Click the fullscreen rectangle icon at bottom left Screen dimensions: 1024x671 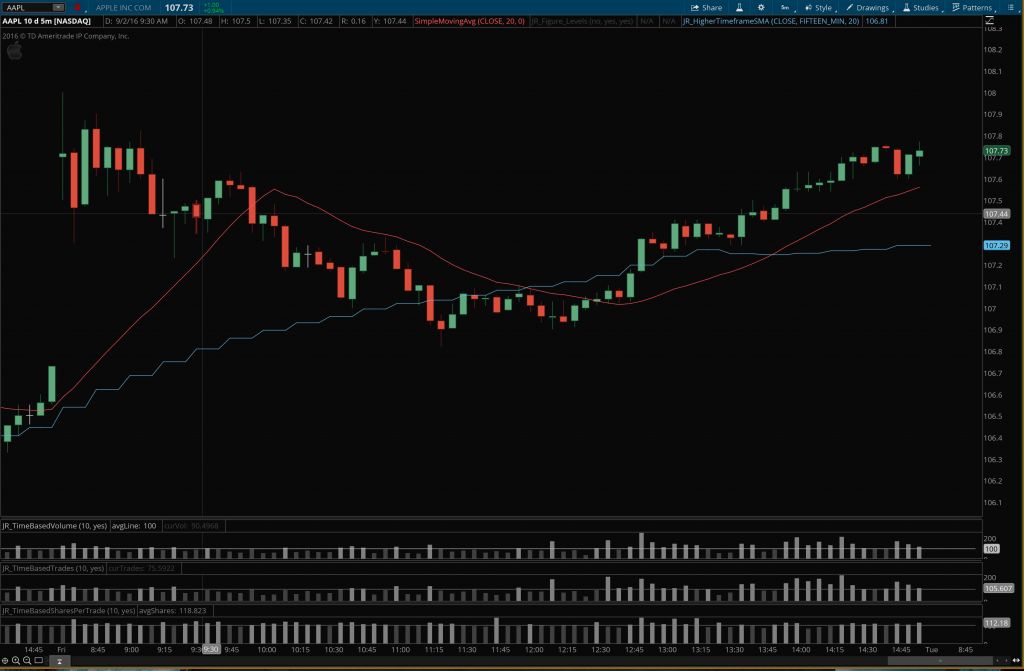click(38, 660)
